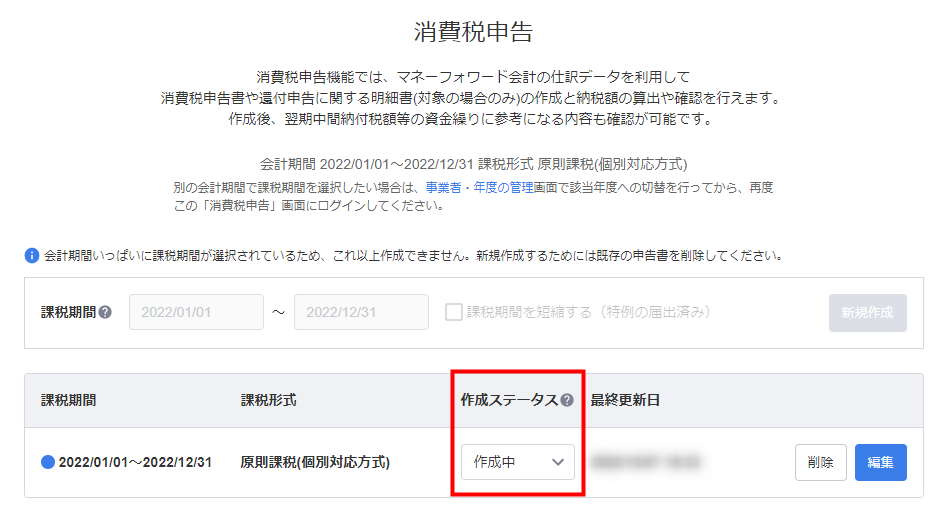Open the 事業者・年度の管理 link

[x=479, y=188]
